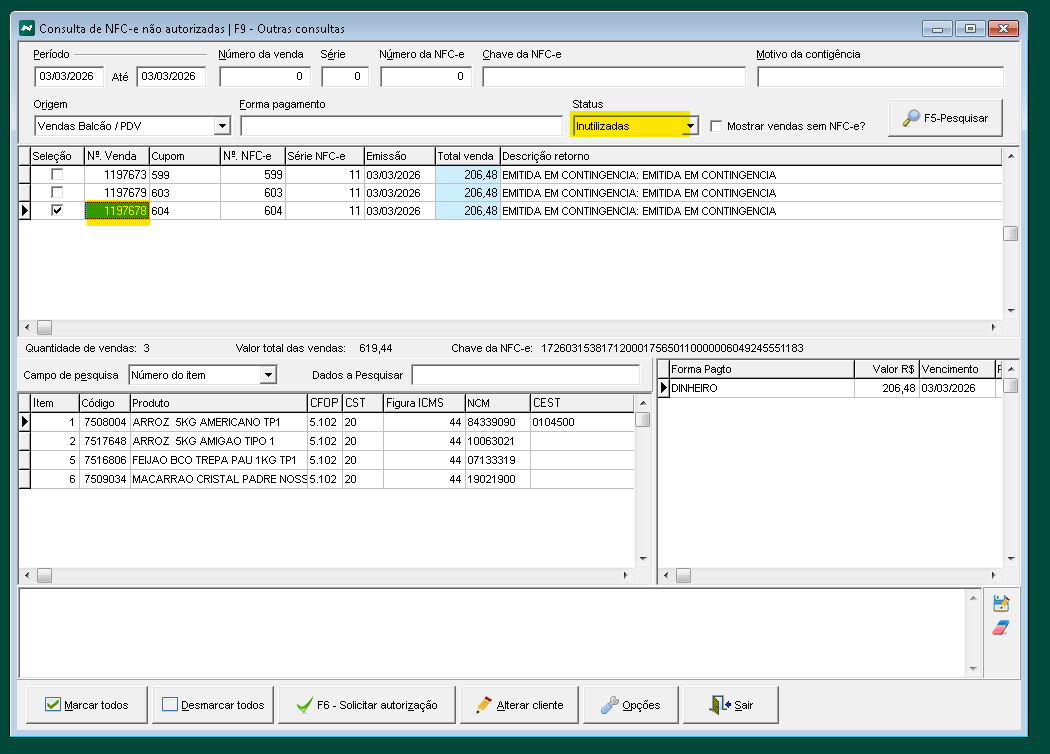Check the selection box for sale 1197679
The height and width of the screenshot is (754, 1050).
(x=57, y=193)
